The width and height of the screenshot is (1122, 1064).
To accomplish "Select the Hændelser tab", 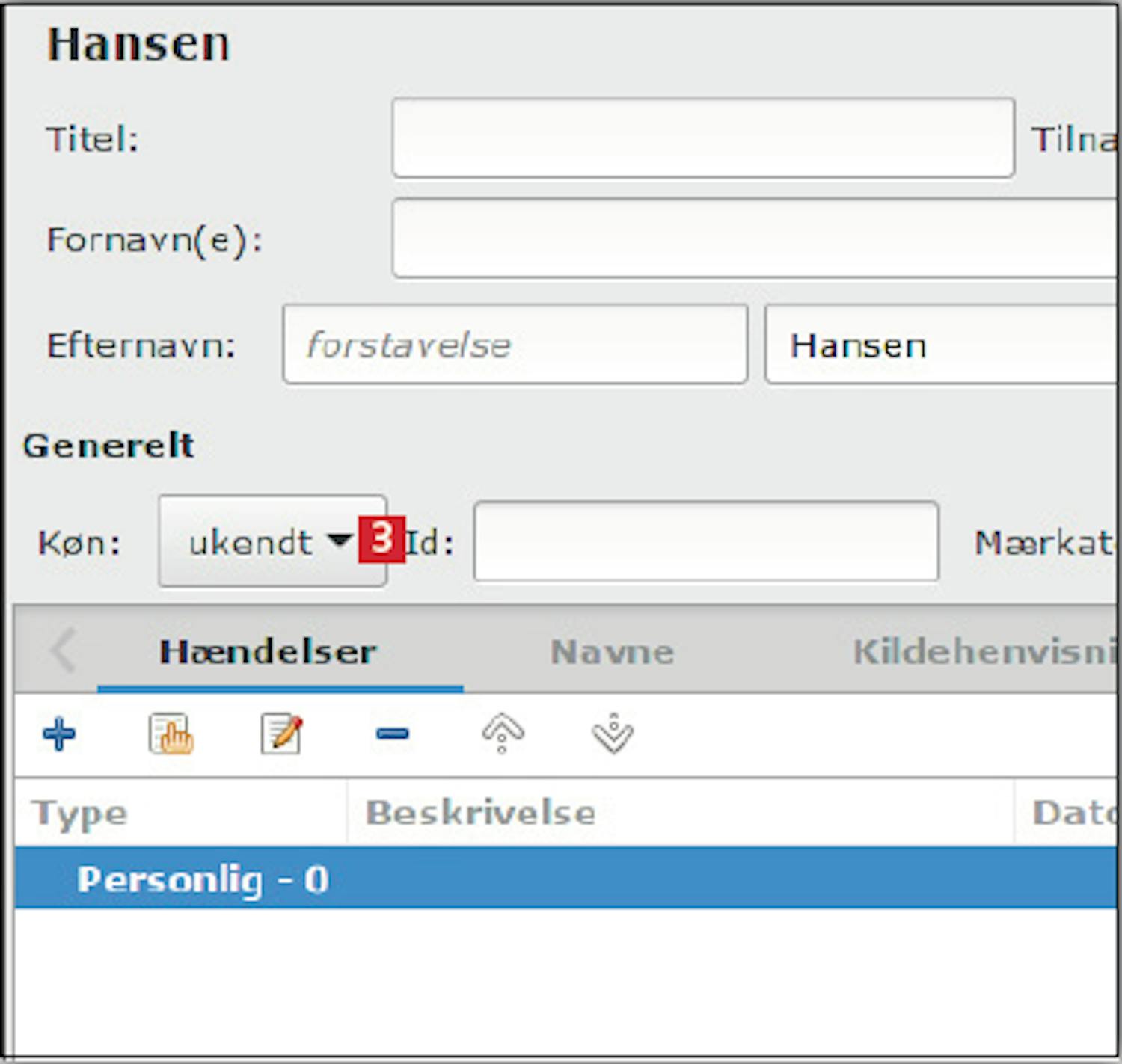I will coord(268,652).
